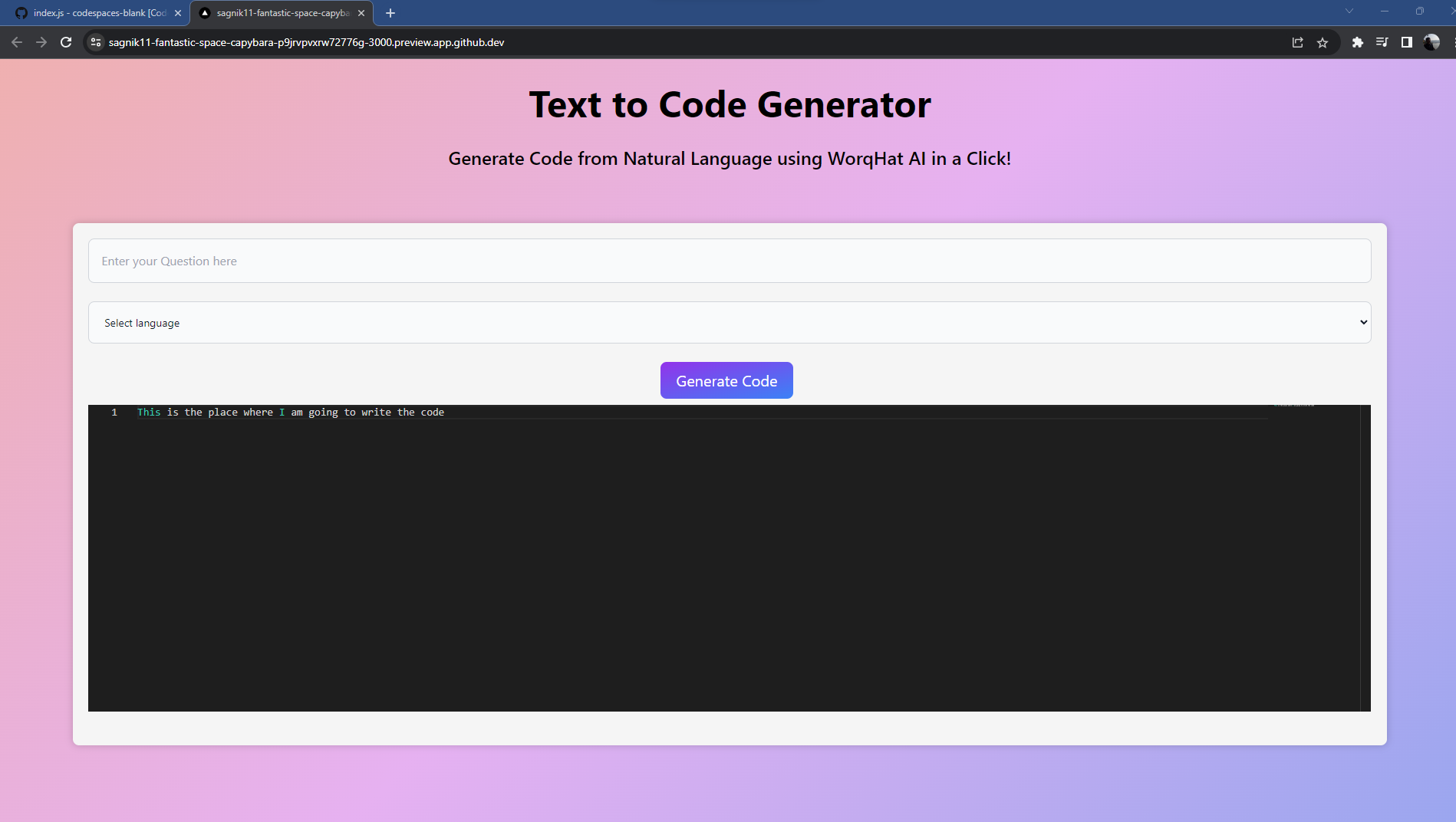The image size is (1456, 822).
Task: Click the Generate Code button
Action: pos(726,380)
